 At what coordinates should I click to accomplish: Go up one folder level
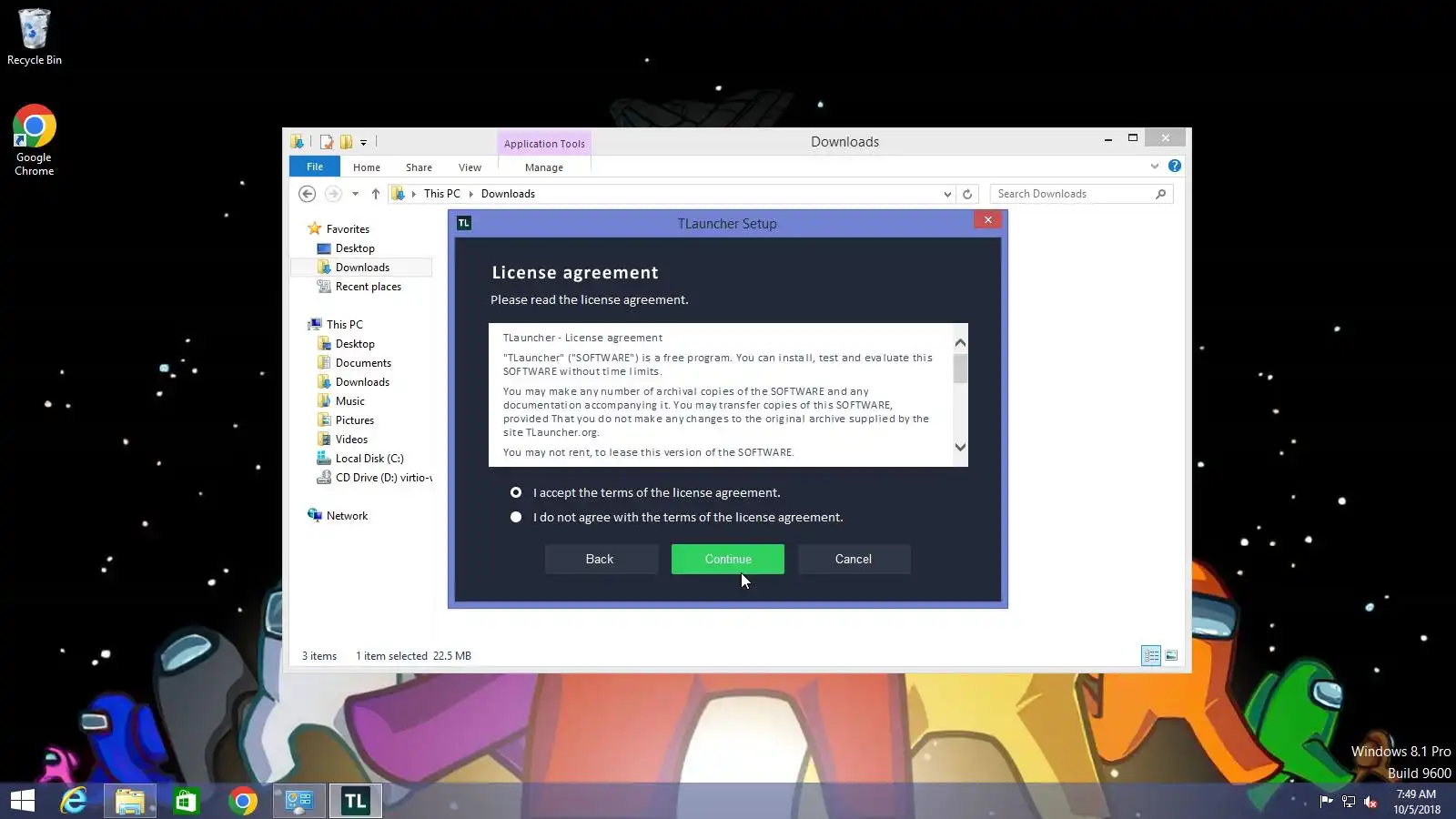pyautogui.click(x=375, y=194)
